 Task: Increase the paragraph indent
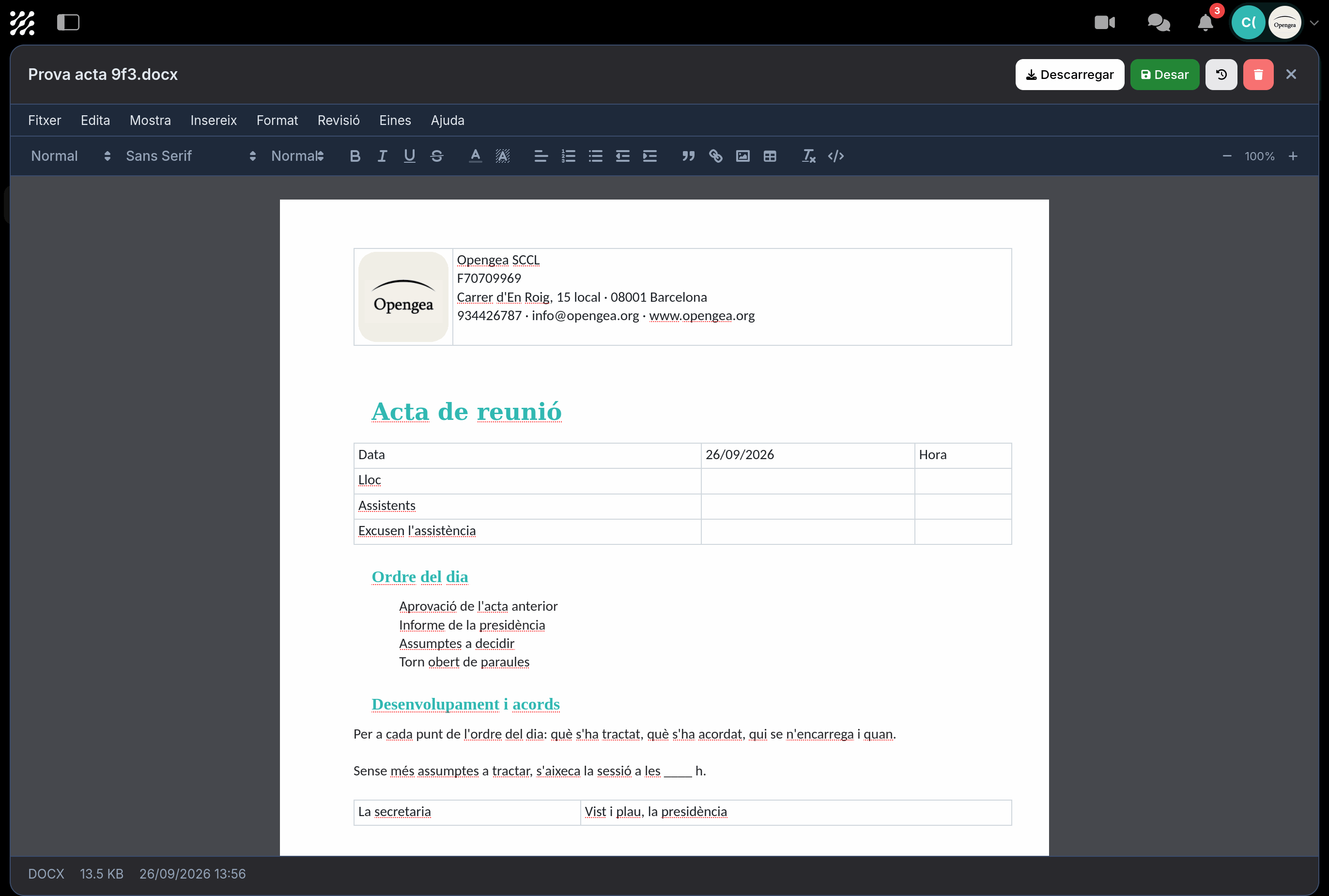[x=650, y=156]
